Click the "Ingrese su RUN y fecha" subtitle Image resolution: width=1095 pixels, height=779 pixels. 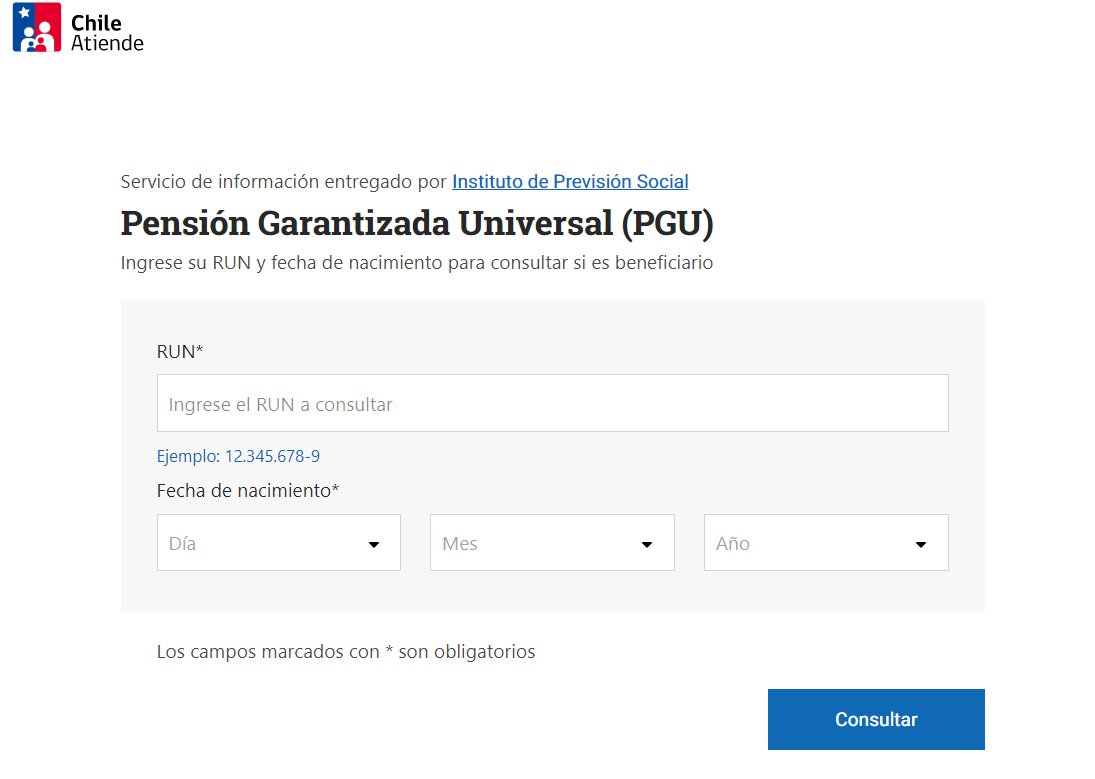pyautogui.click(x=417, y=263)
